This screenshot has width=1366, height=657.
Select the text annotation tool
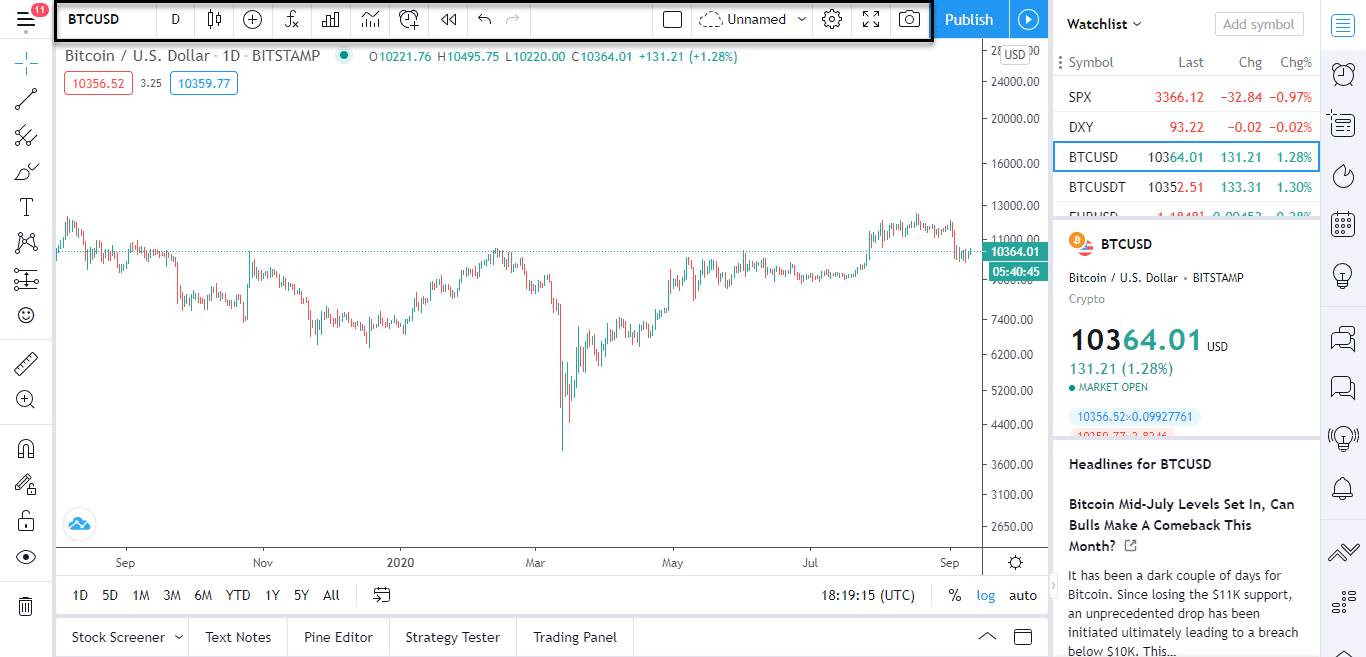coord(26,207)
